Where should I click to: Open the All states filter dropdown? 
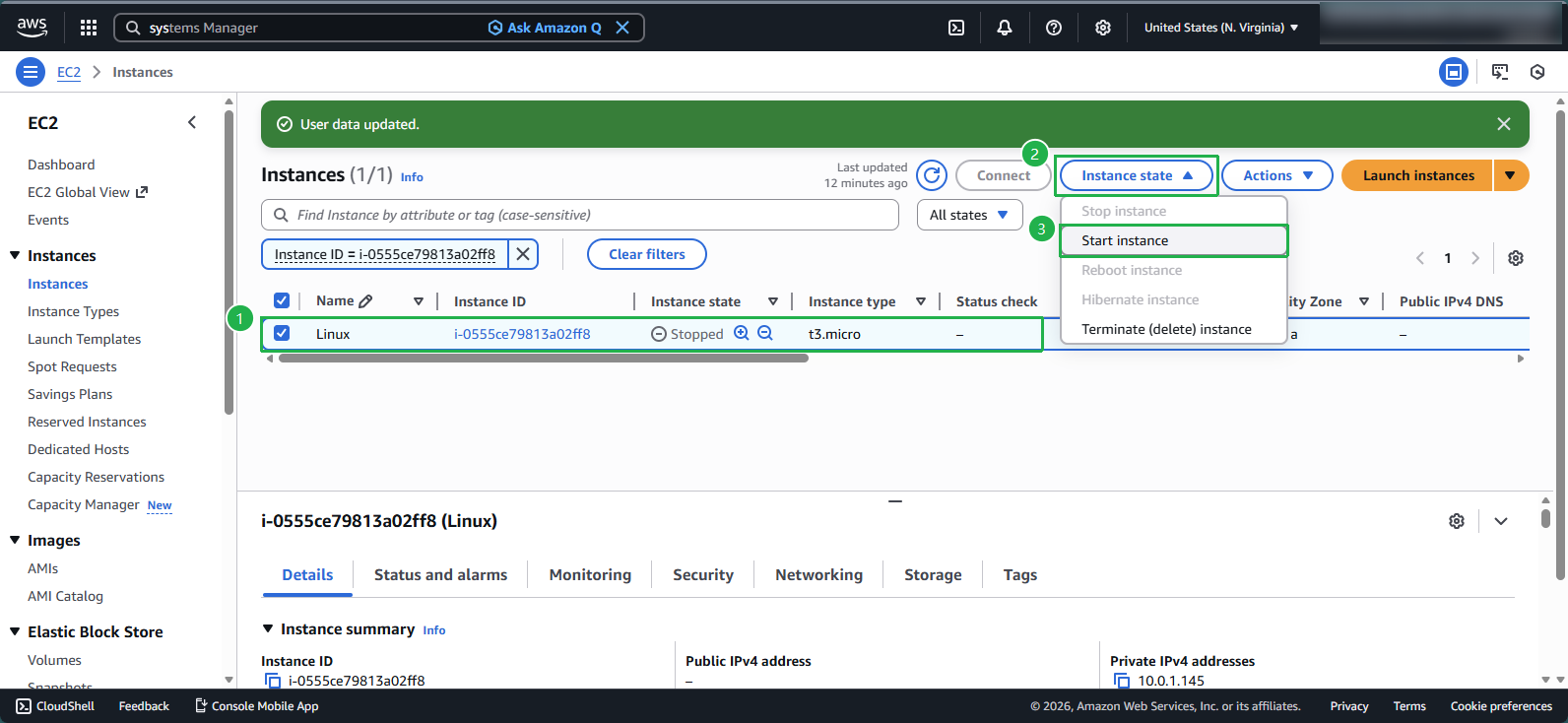pos(969,215)
